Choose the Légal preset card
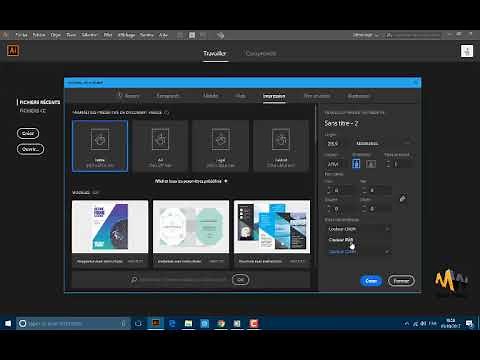 pos(221,146)
